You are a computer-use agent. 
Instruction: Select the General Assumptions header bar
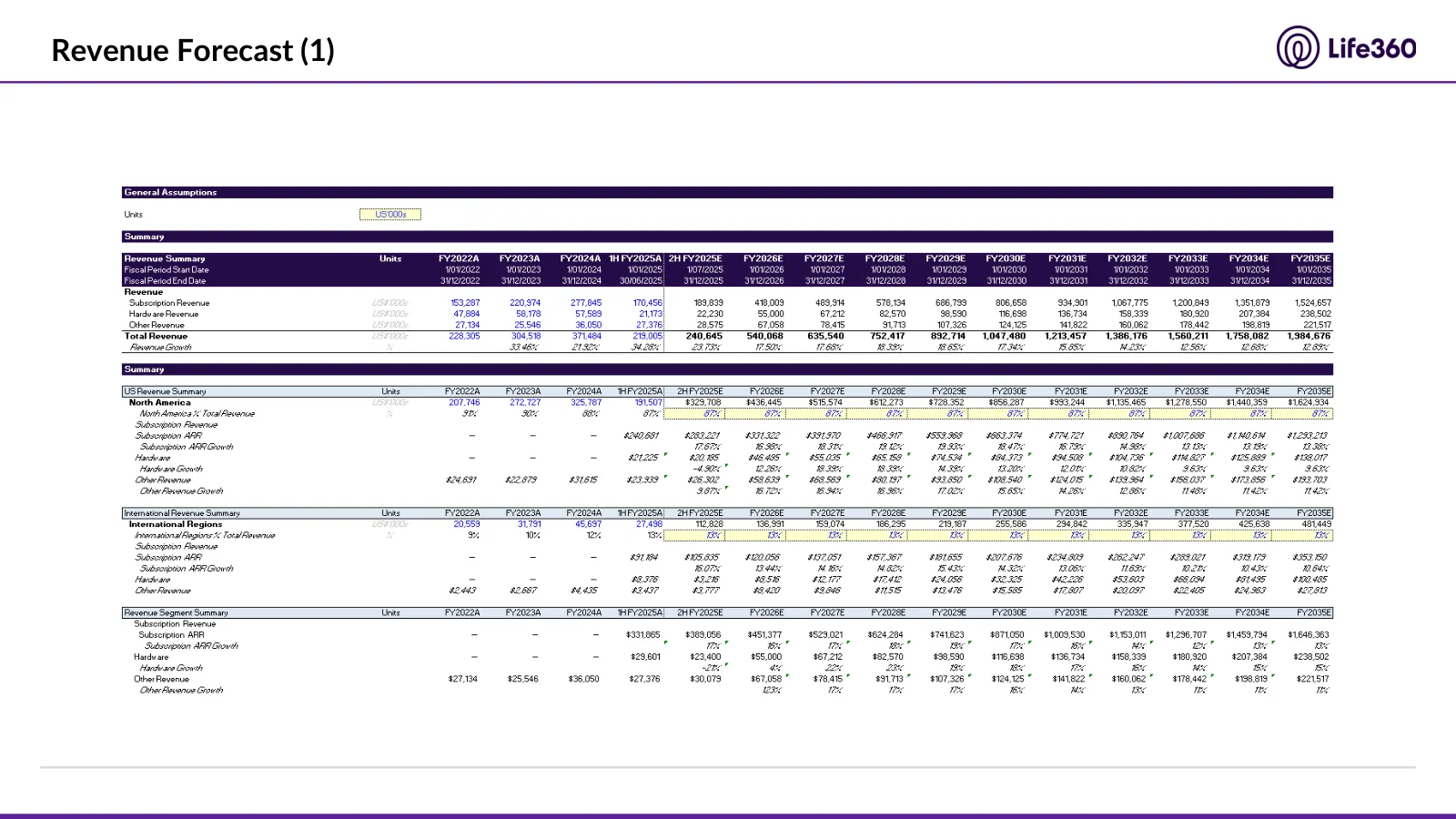click(x=727, y=192)
